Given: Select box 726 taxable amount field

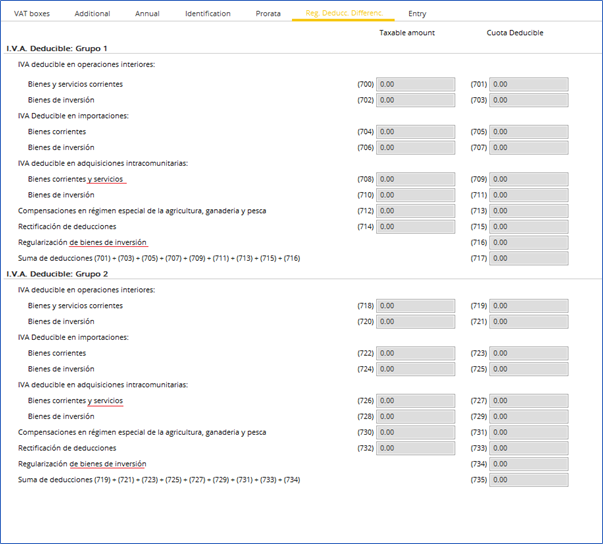Looking at the screenshot, I should (415, 401).
